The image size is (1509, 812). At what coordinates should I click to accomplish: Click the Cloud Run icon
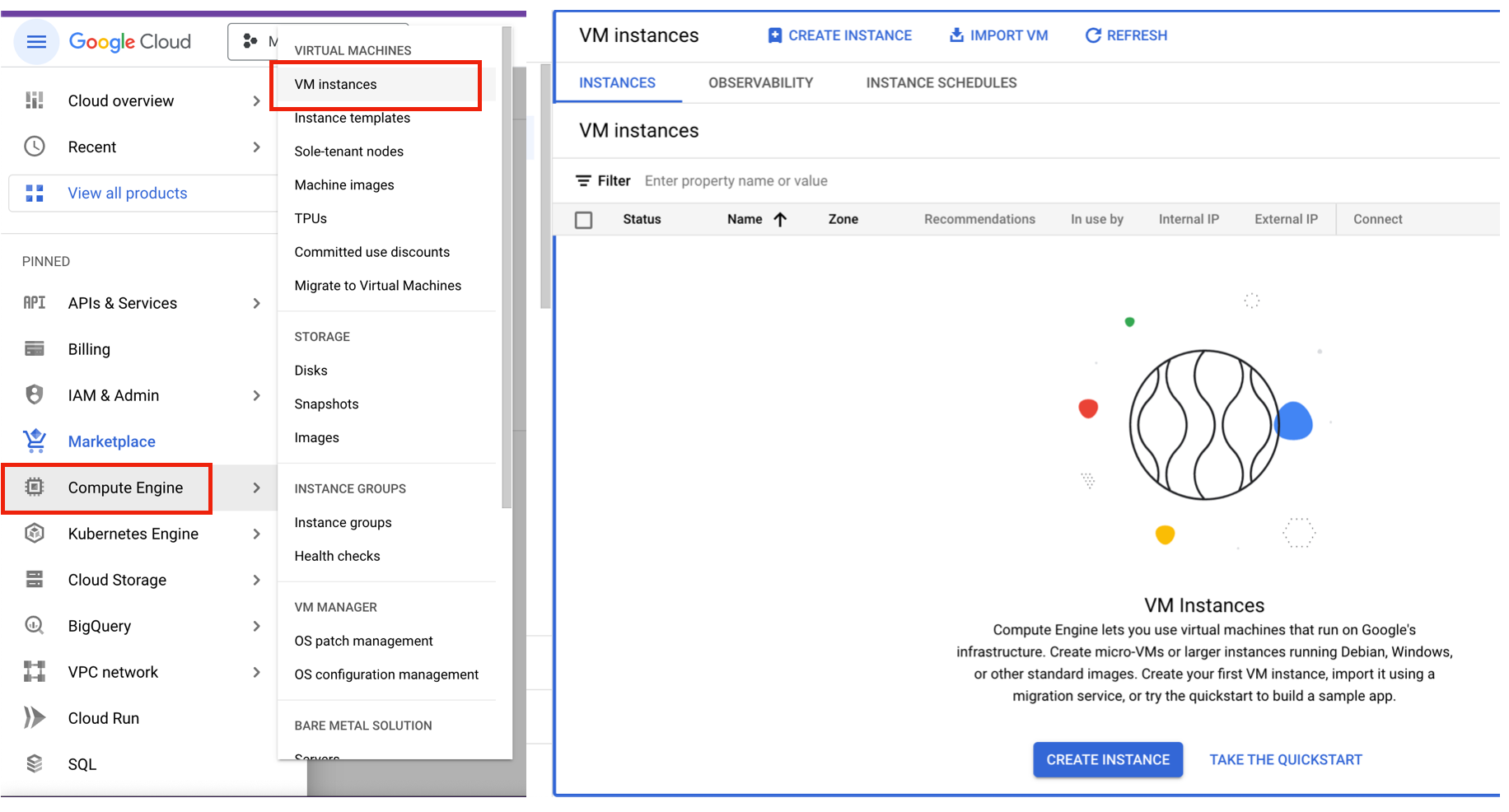point(35,717)
